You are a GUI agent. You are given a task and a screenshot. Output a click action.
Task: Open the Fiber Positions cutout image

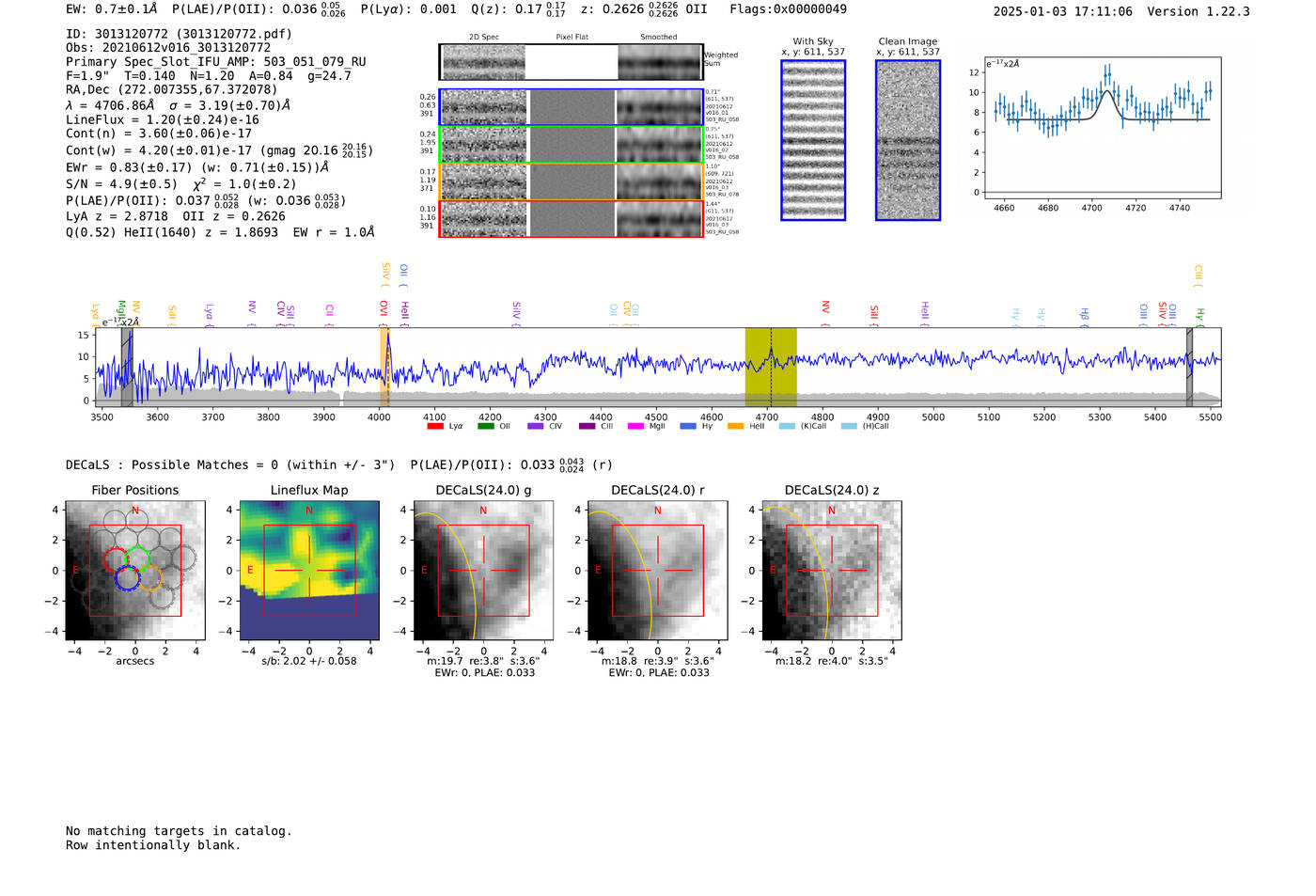pos(135,571)
